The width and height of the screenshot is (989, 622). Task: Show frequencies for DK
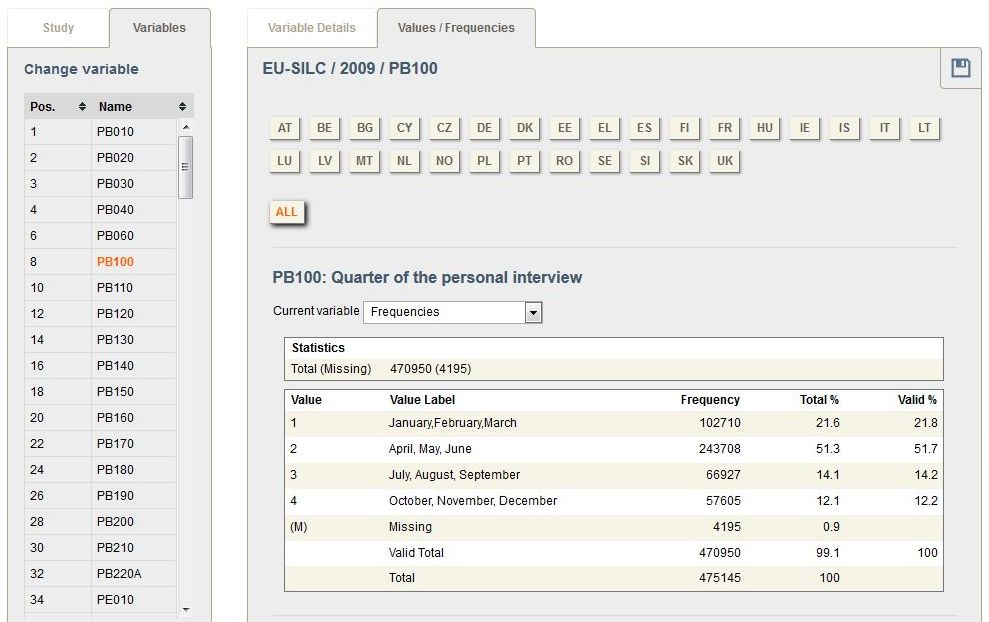(525, 127)
